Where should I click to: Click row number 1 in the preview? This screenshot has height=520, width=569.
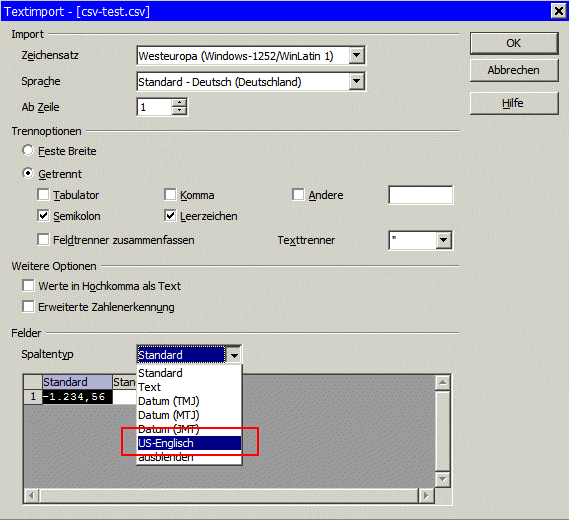[33, 397]
